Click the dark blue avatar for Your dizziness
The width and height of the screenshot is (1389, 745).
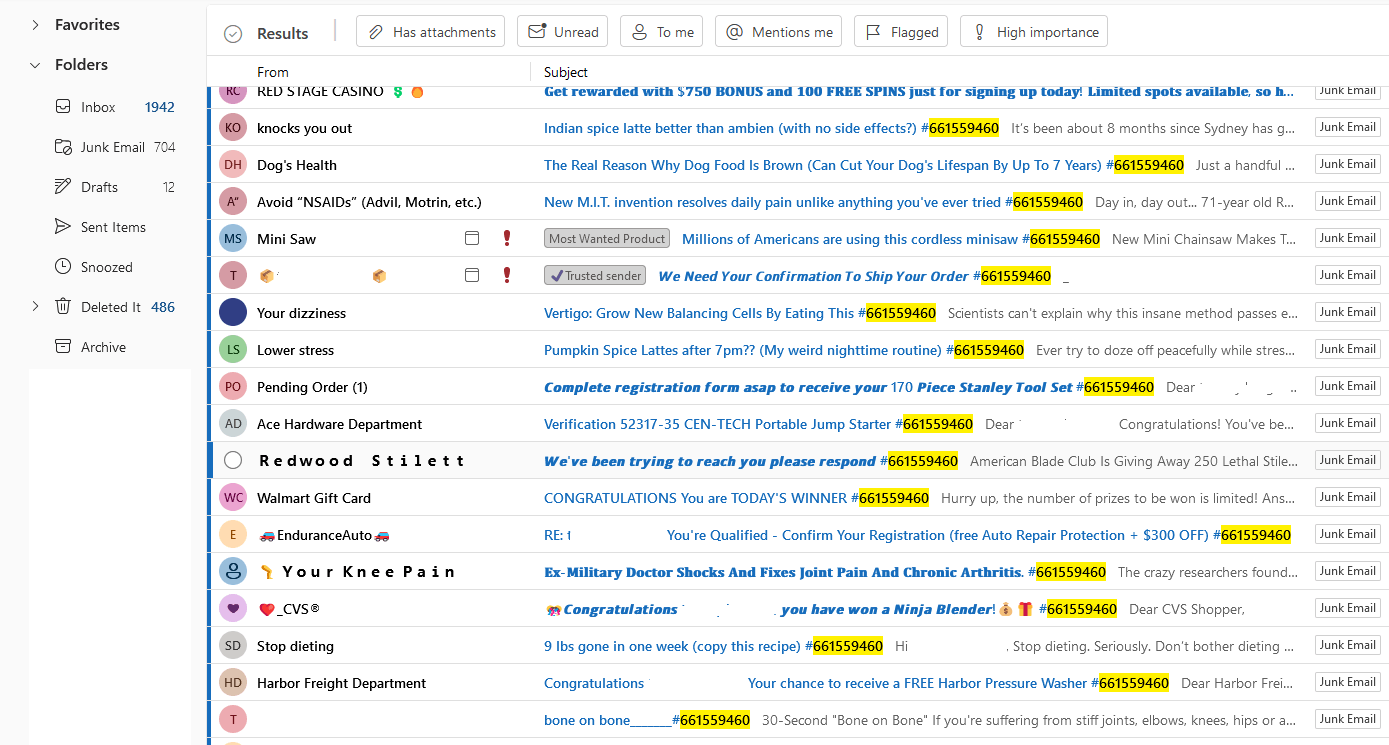coord(233,313)
